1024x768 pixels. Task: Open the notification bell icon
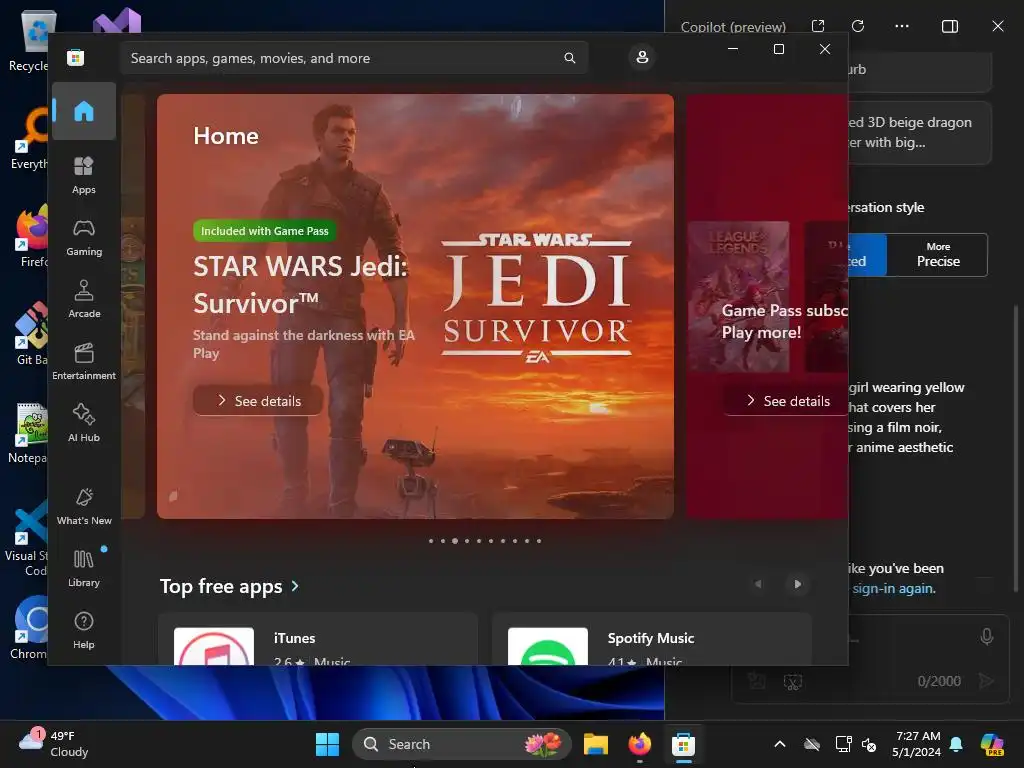pyautogui.click(x=956, y=744)
